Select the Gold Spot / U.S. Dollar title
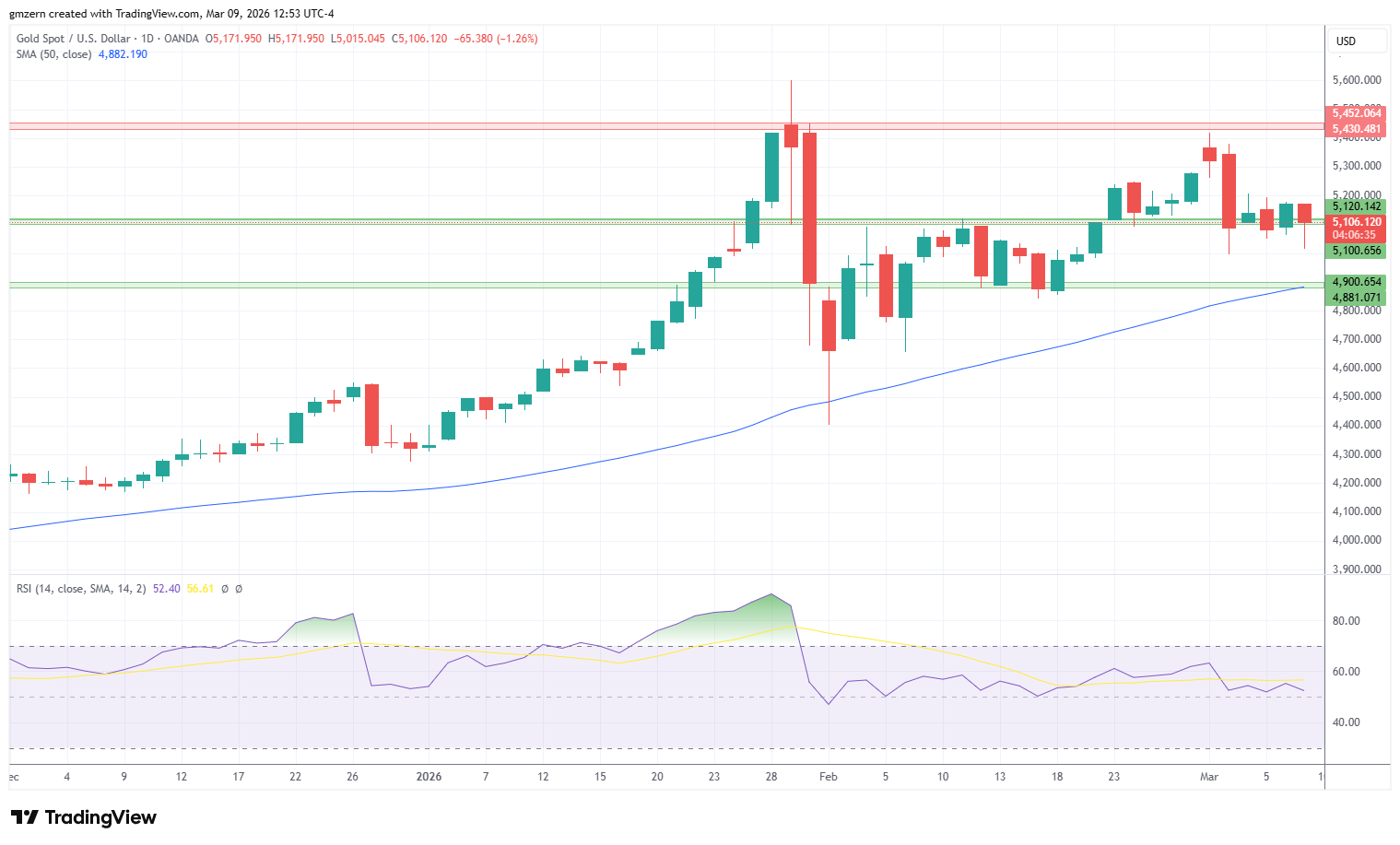This screenshot has width=1400, height=845. point(76,39)
